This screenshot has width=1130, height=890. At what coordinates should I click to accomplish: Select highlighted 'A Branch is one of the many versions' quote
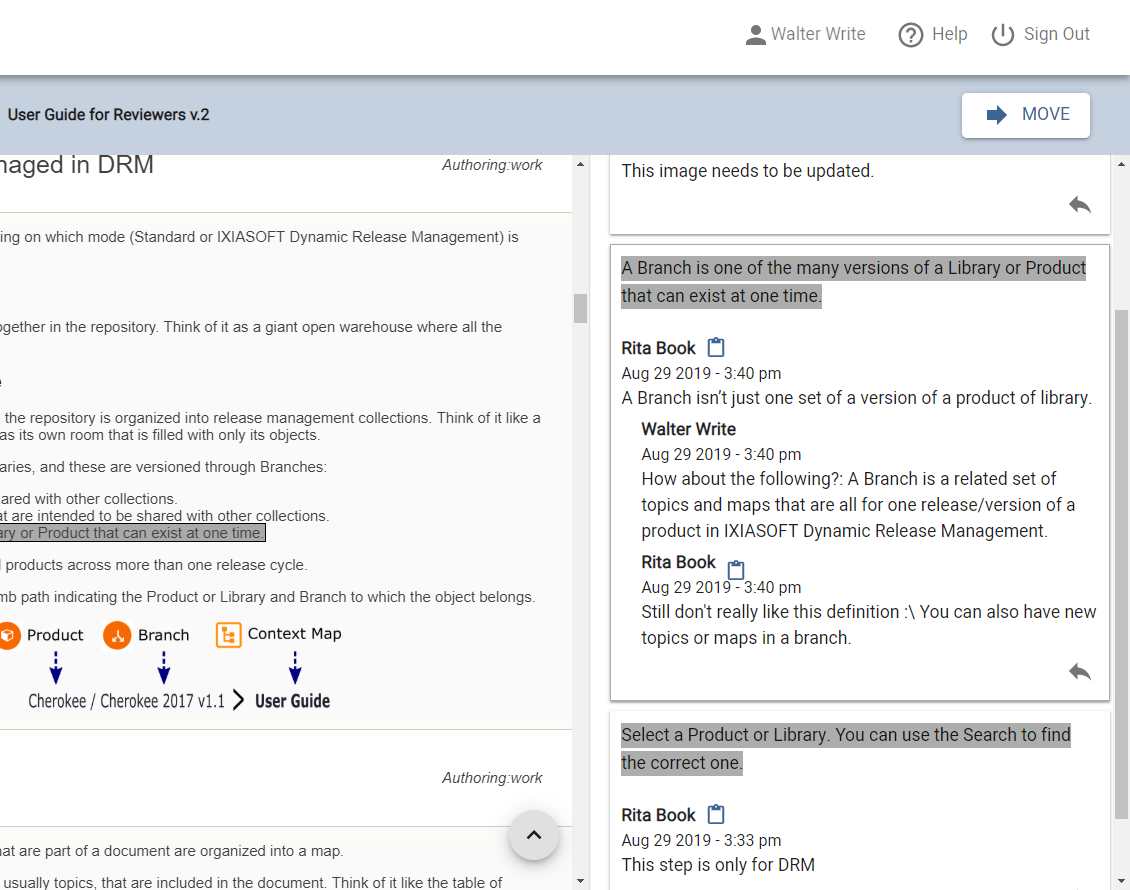tap(853, 282)
